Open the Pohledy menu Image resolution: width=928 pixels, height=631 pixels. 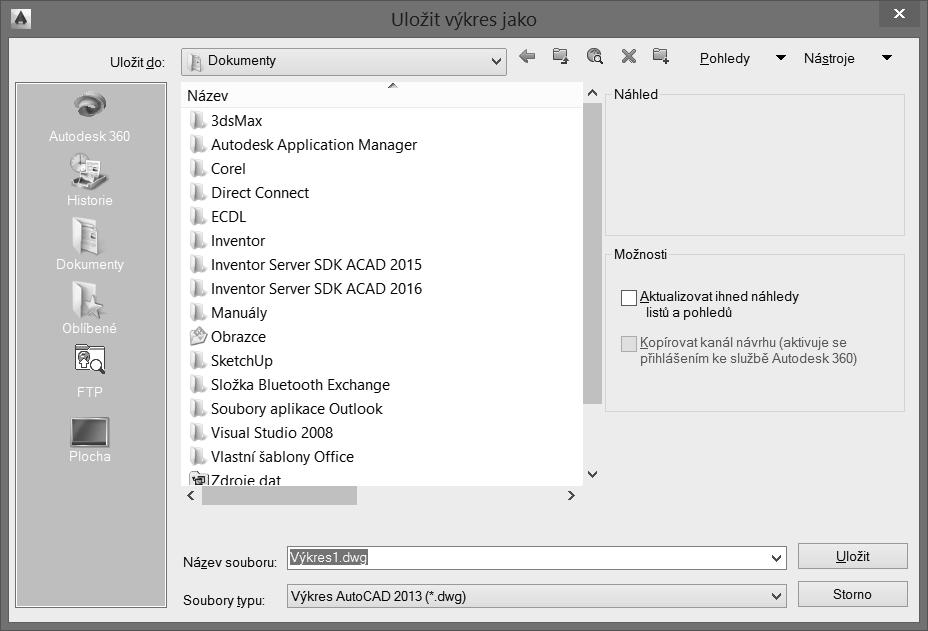pyautogui.click(x=724, y=59)
